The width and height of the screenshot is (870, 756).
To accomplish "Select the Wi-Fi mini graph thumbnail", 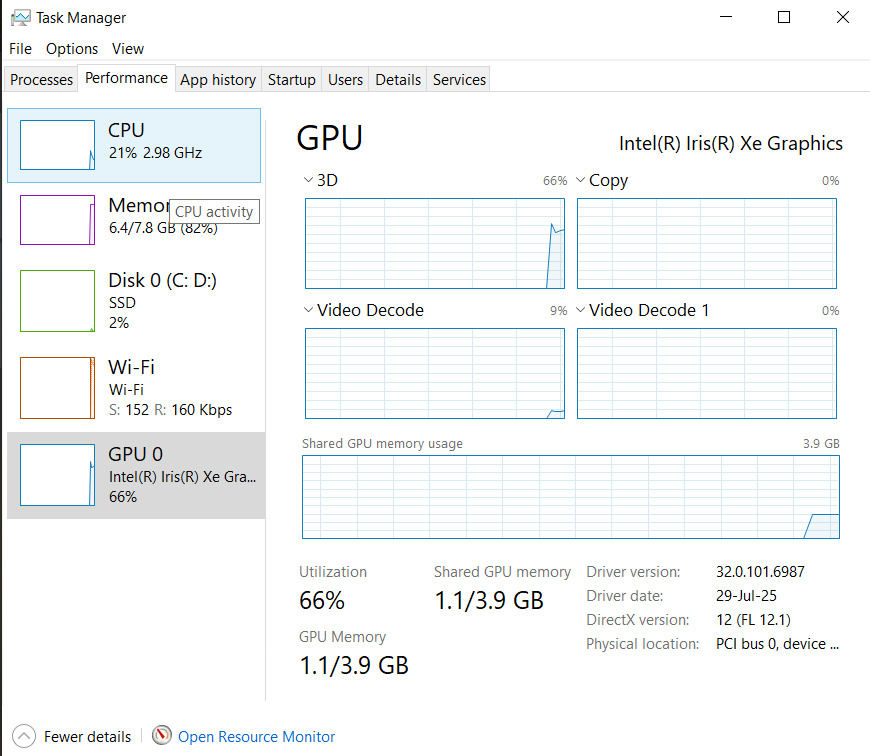I will [57, 388].
